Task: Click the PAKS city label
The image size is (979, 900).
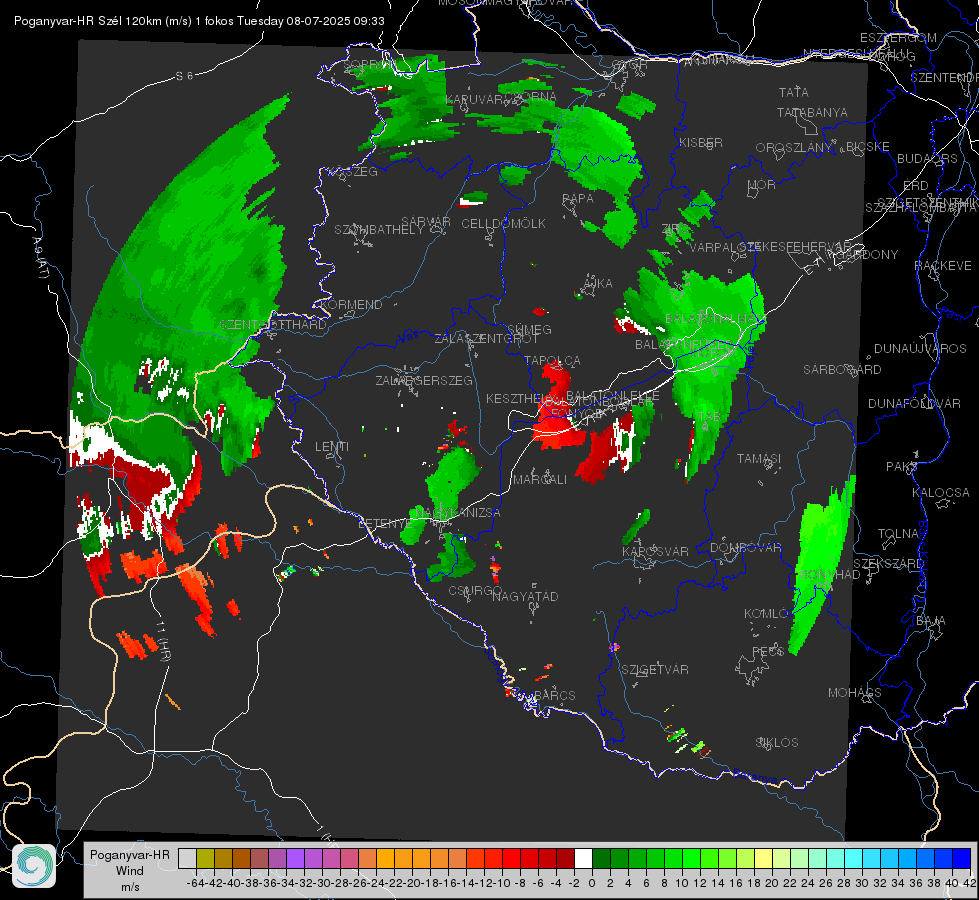Action: [902, 467]
